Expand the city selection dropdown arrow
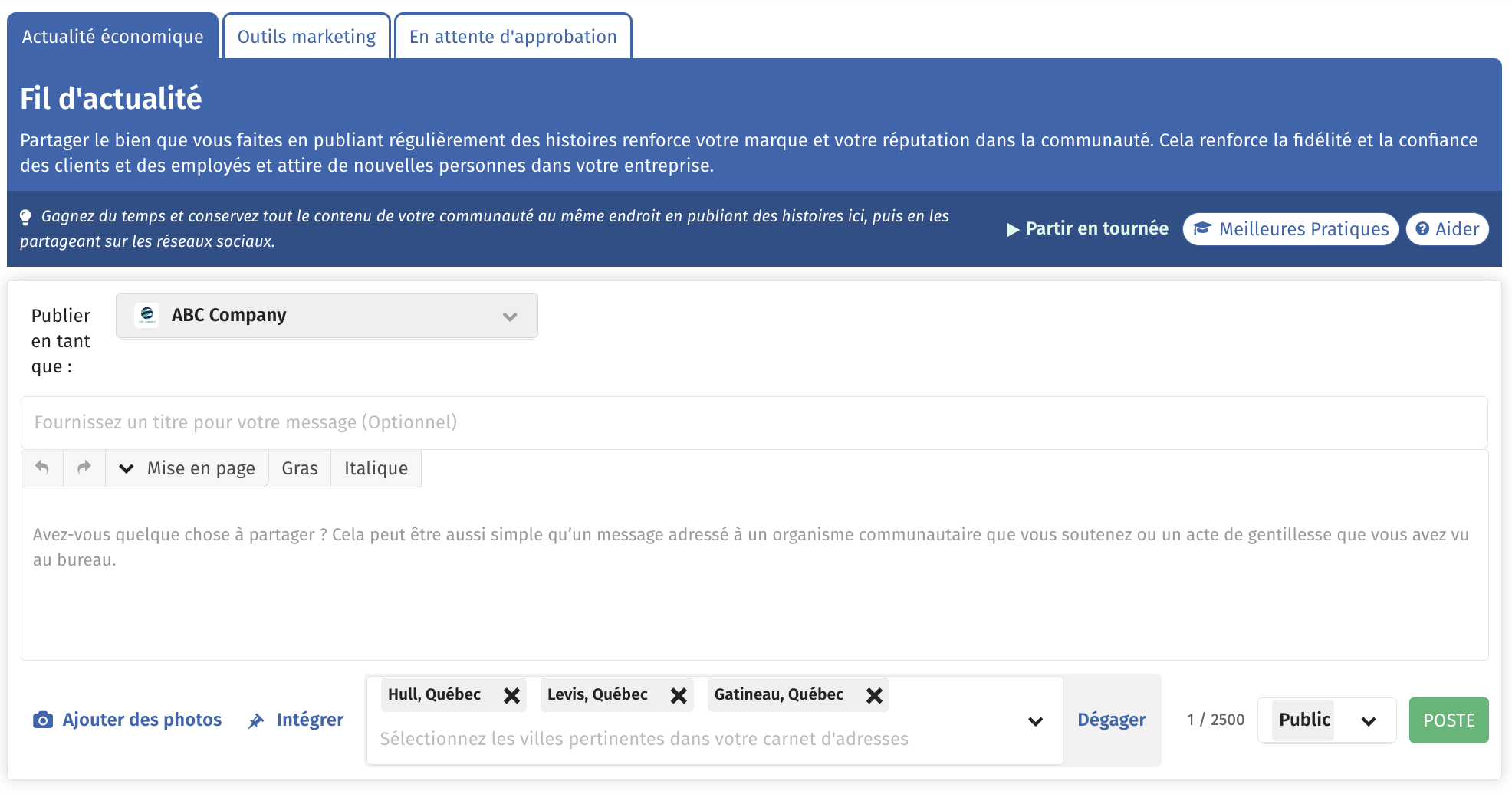 tap(1035, 721)
